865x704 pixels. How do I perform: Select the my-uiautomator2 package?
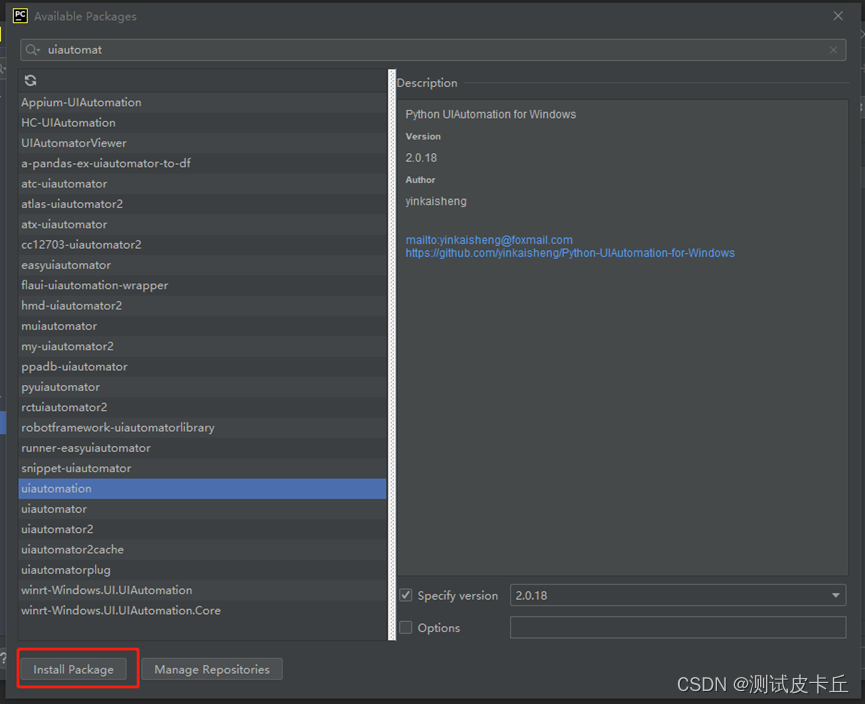pos(202,346)
